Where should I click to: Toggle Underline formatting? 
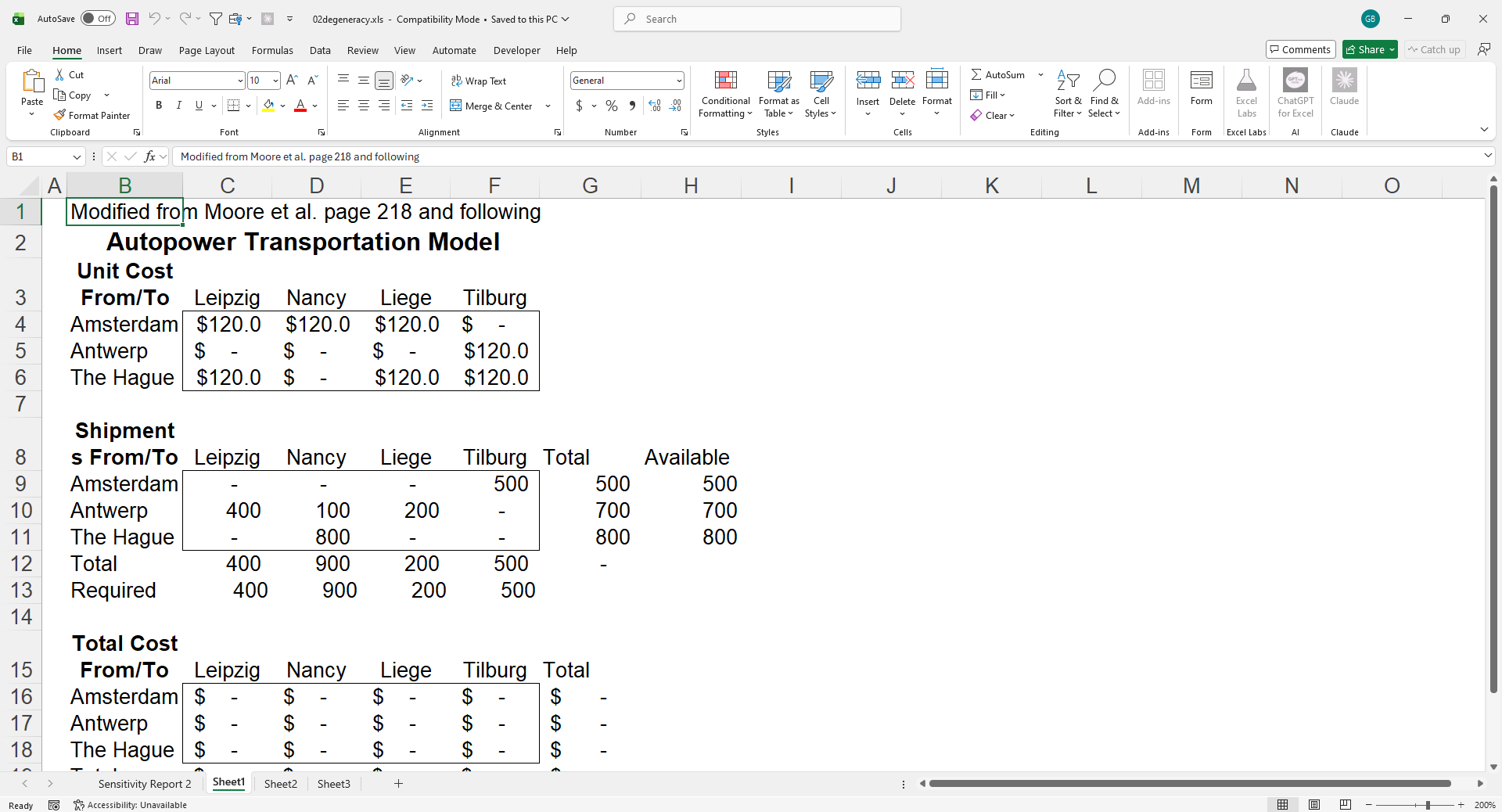199,106
